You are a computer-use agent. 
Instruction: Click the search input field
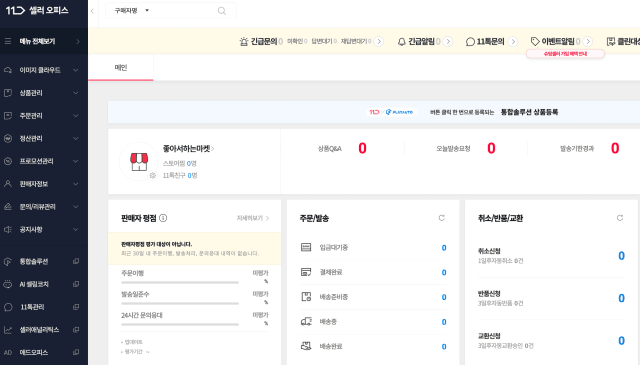coord(184,11)
